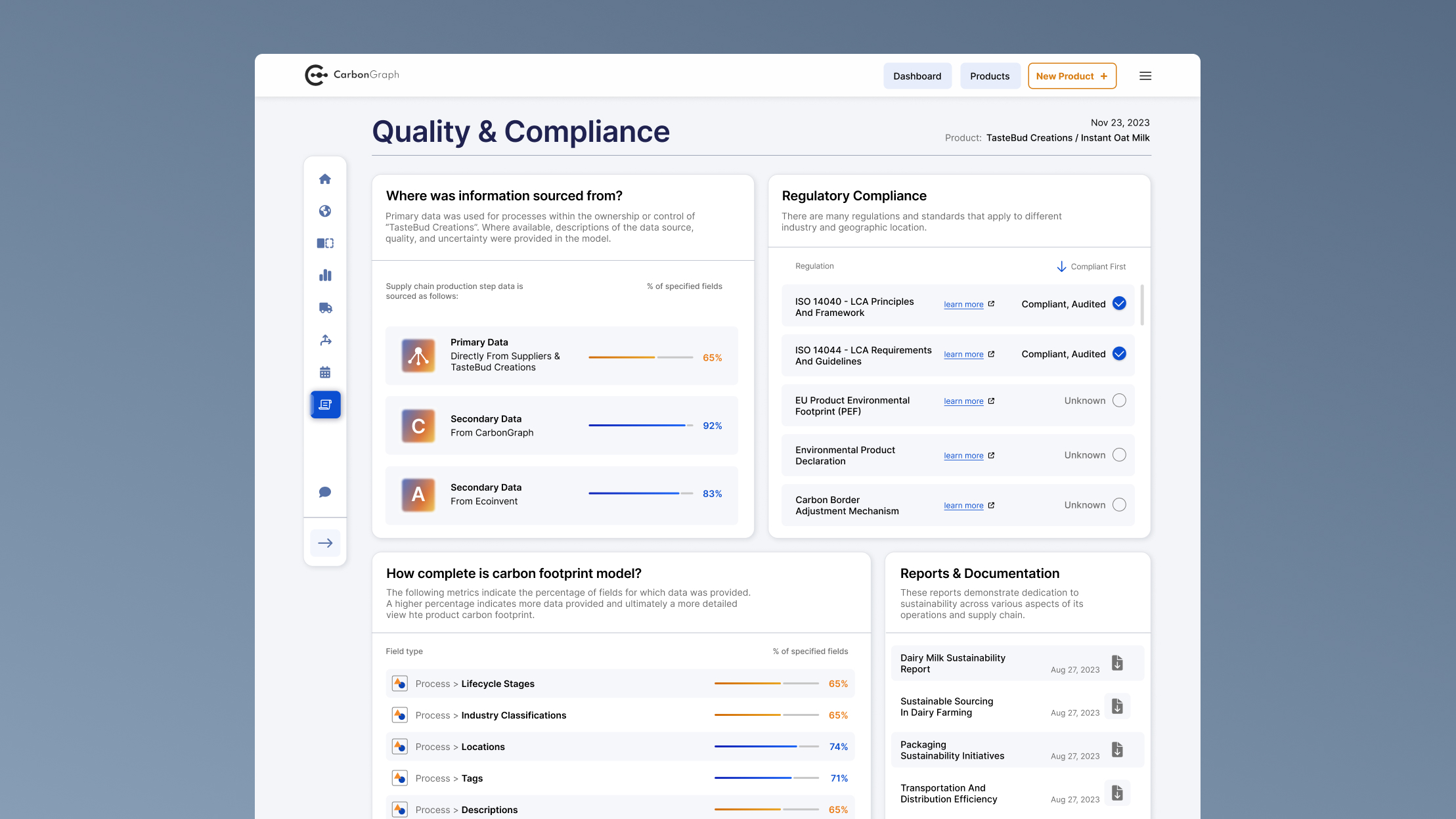Toggle compliance status for EU Product Environmental Footprint
Screen dimensions: 1456x819
1119,400
